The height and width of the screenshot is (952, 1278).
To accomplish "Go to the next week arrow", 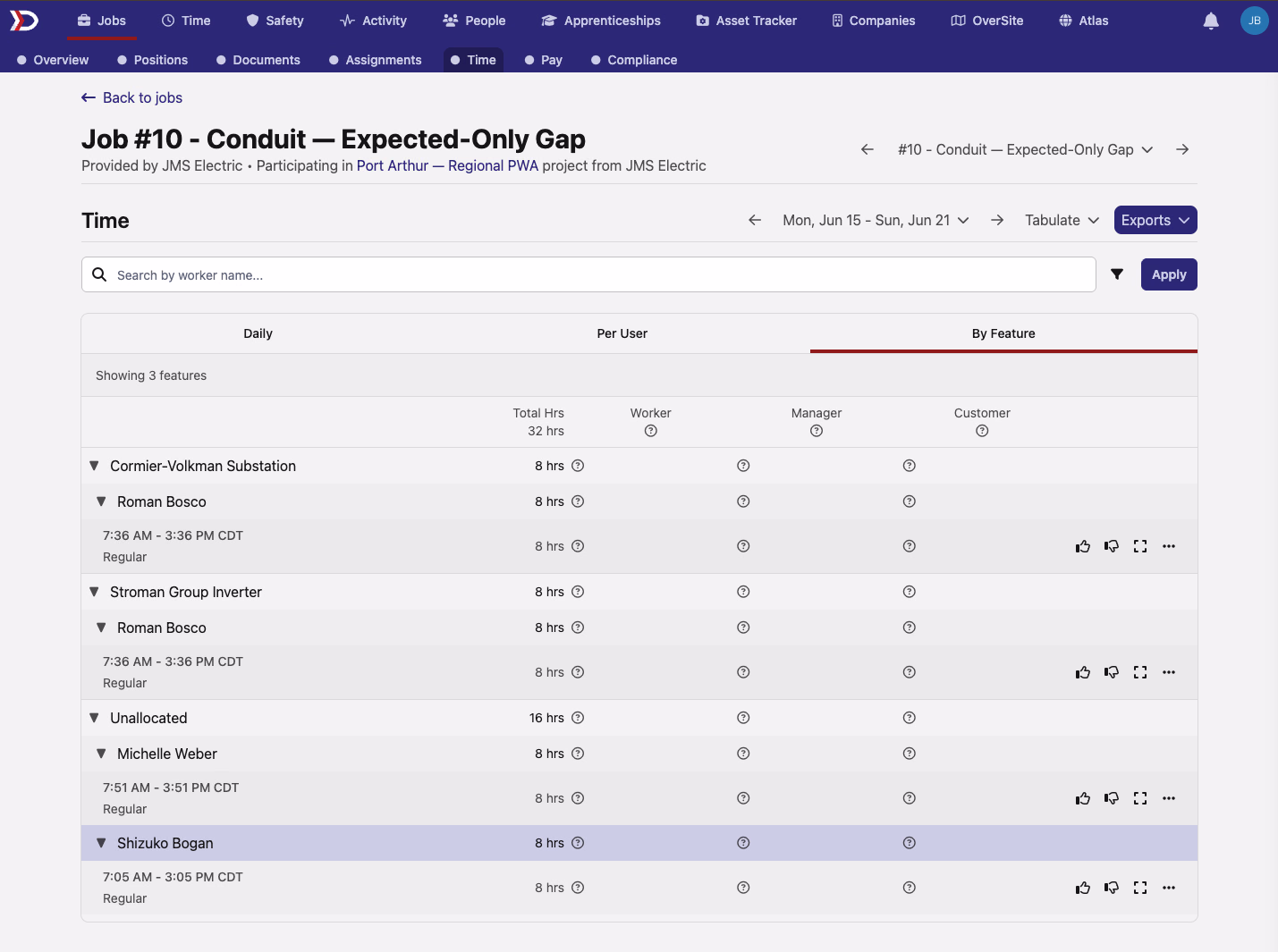I will [997, 220].
